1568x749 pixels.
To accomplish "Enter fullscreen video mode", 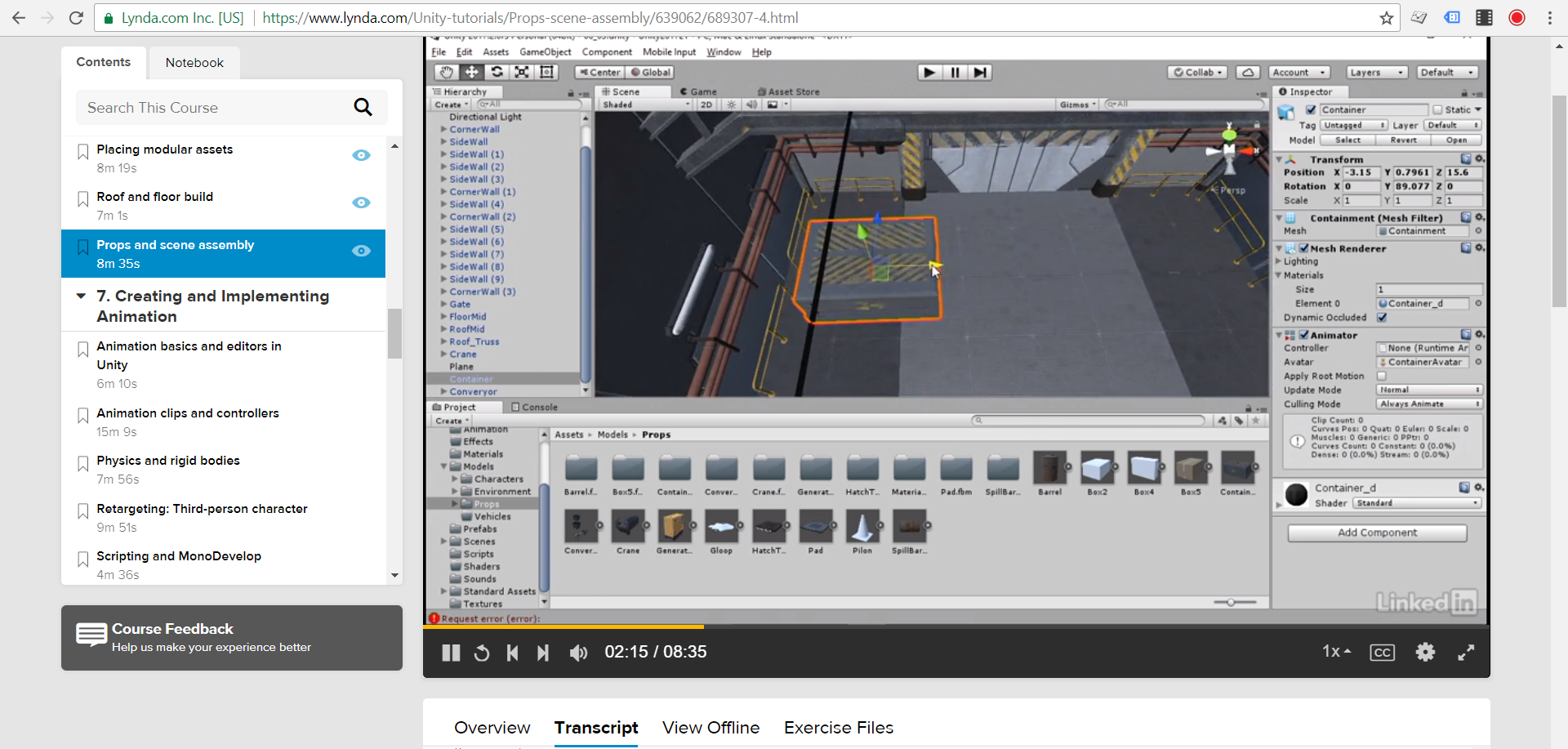I will [x=1467, y=652].
